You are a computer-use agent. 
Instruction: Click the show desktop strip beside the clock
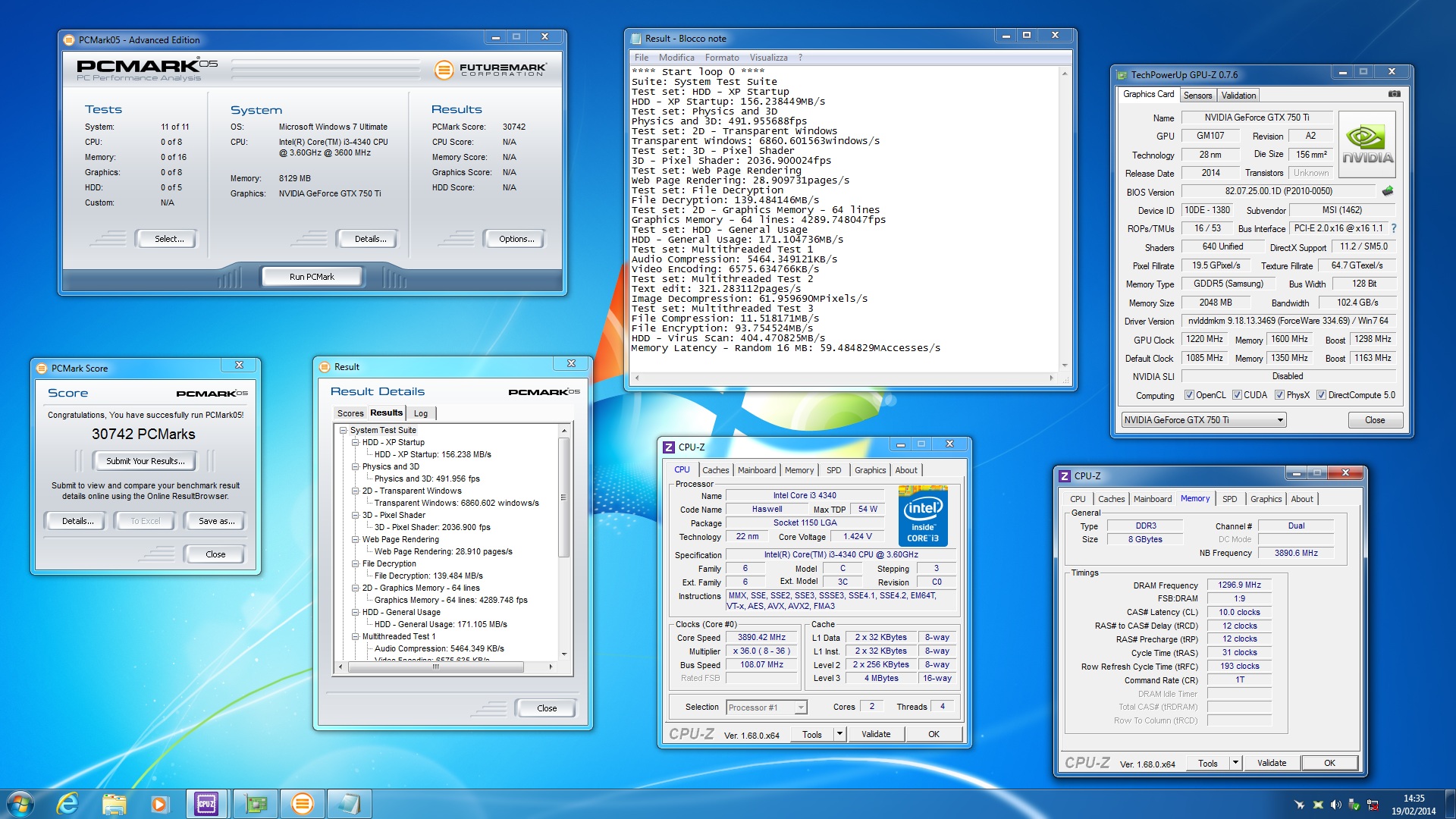click(x=1450, y=804)
